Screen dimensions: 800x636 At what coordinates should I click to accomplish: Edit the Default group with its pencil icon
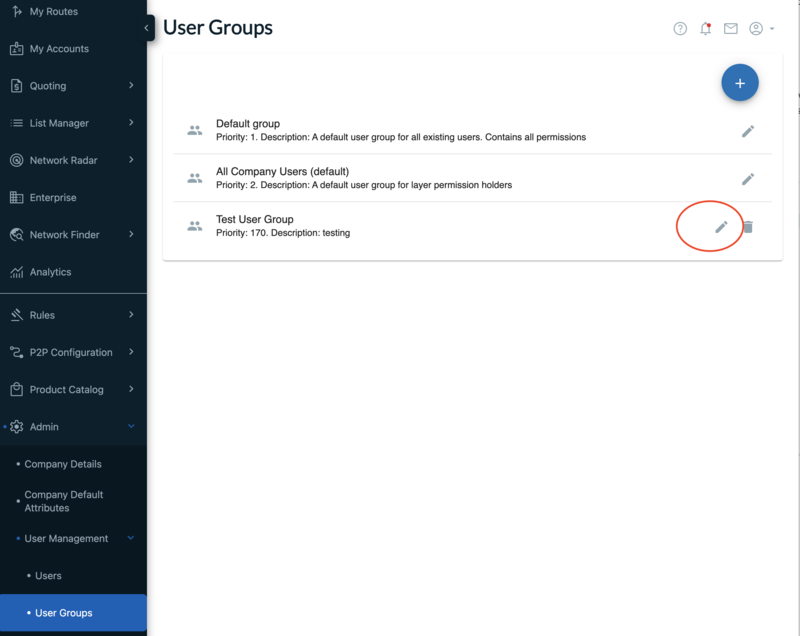point(748,131)
